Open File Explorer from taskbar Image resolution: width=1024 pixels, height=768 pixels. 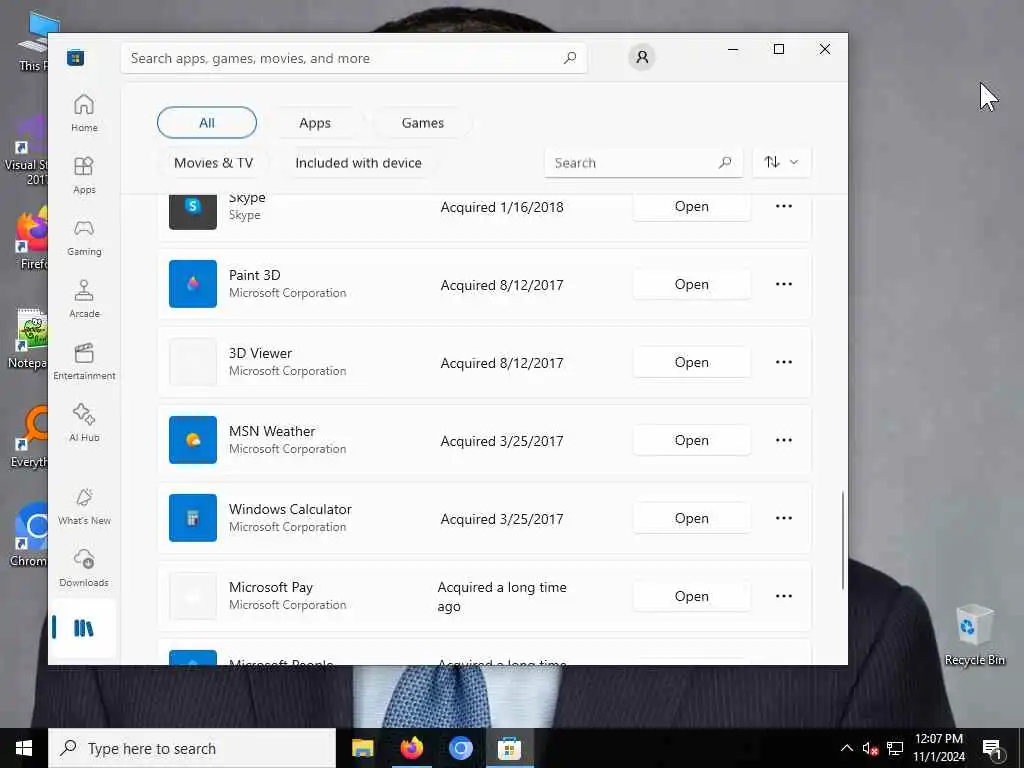point(362,748)
